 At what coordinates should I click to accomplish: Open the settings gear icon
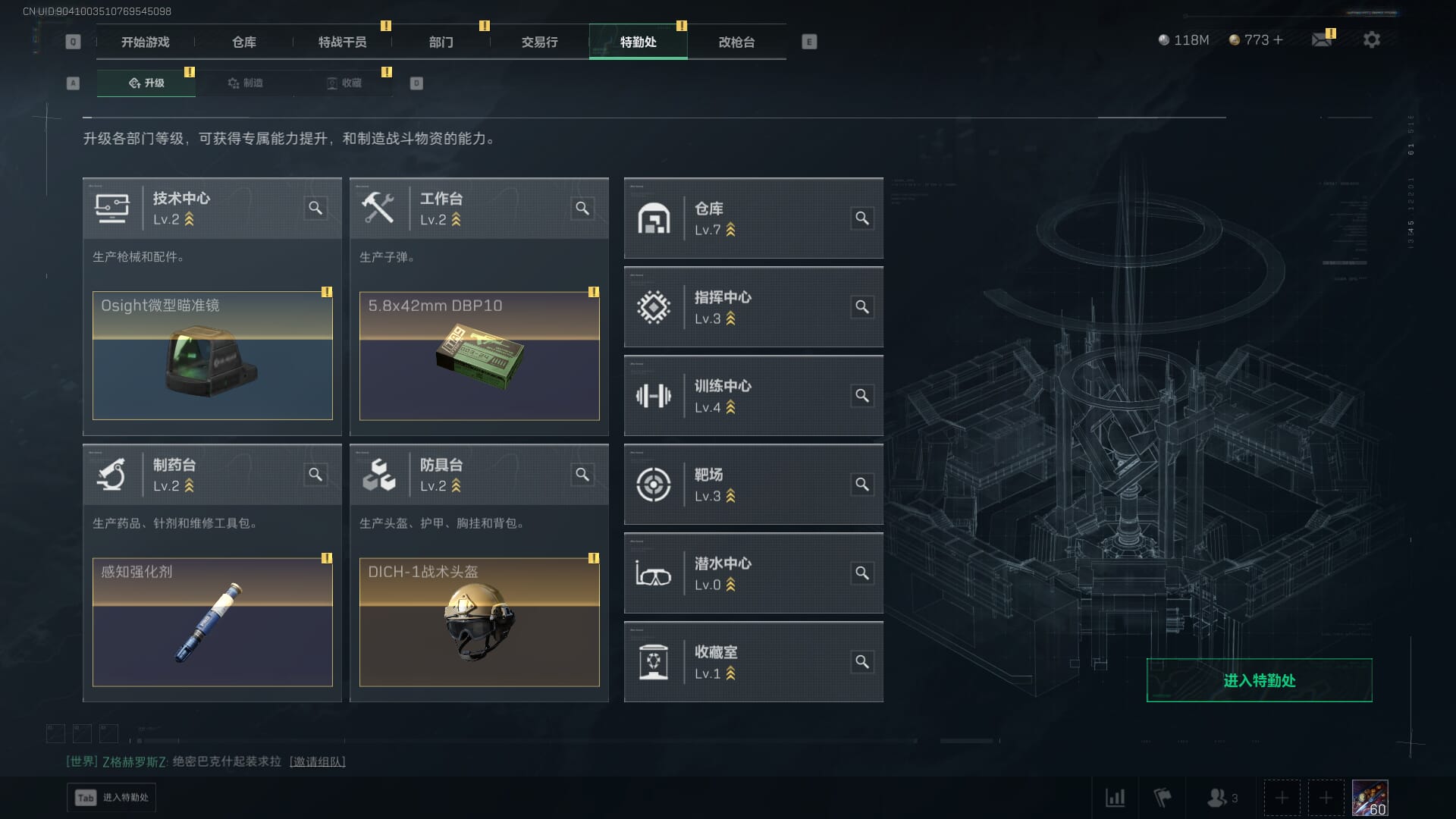coord(1371,39)
